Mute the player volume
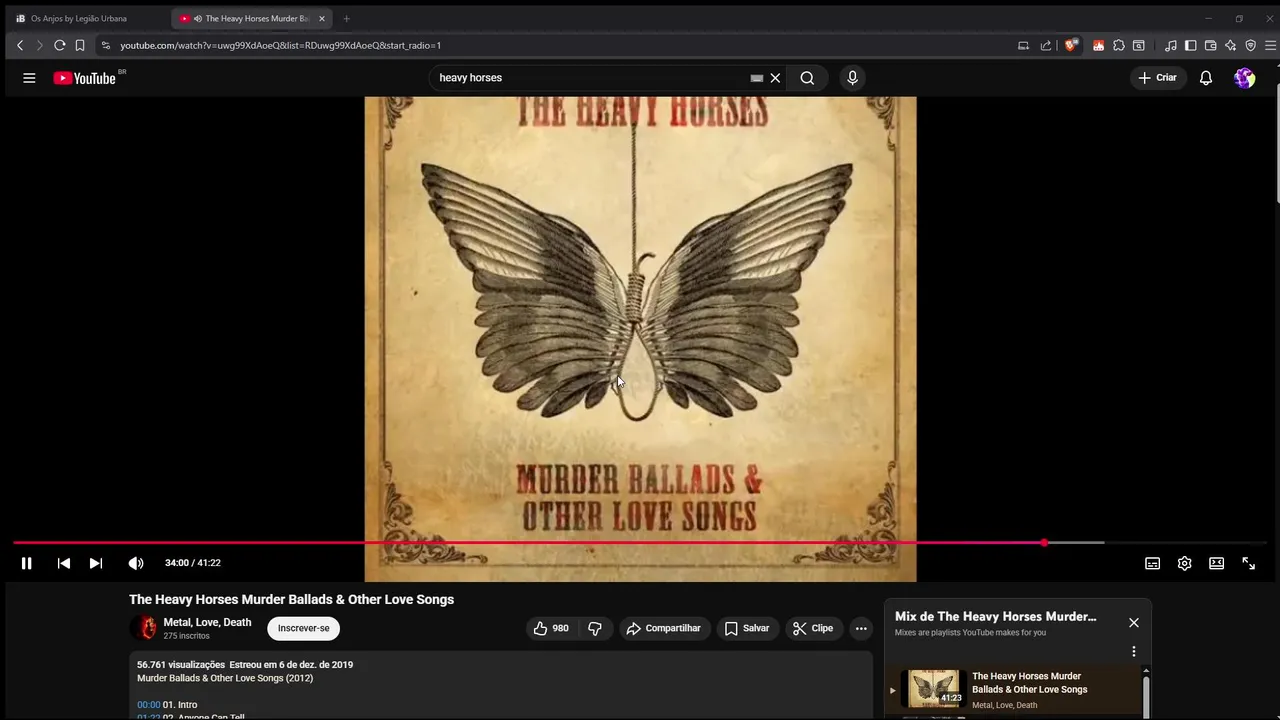This screenshot has height=720, width=1280. pos(136,563)
